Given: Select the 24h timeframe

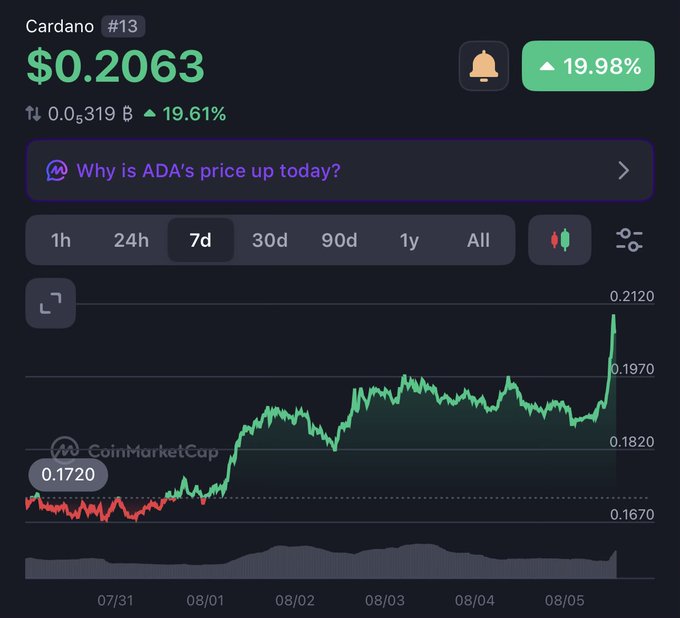Looking at the screenshot, I should (131, 240).
